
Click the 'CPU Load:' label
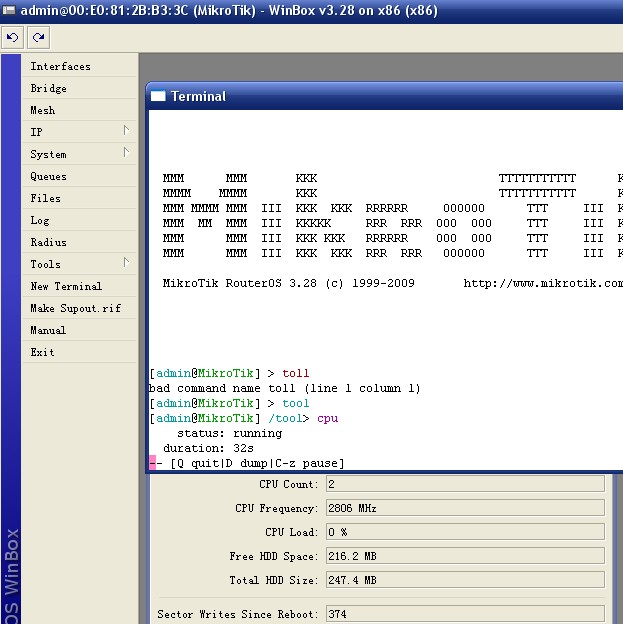pos(292,532)
